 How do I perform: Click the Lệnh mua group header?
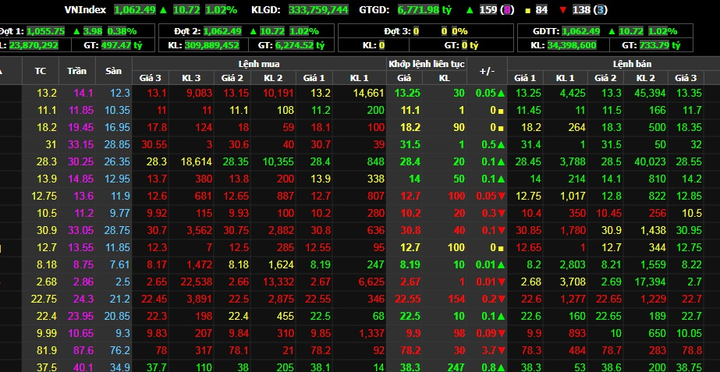[x=259, y=64]
